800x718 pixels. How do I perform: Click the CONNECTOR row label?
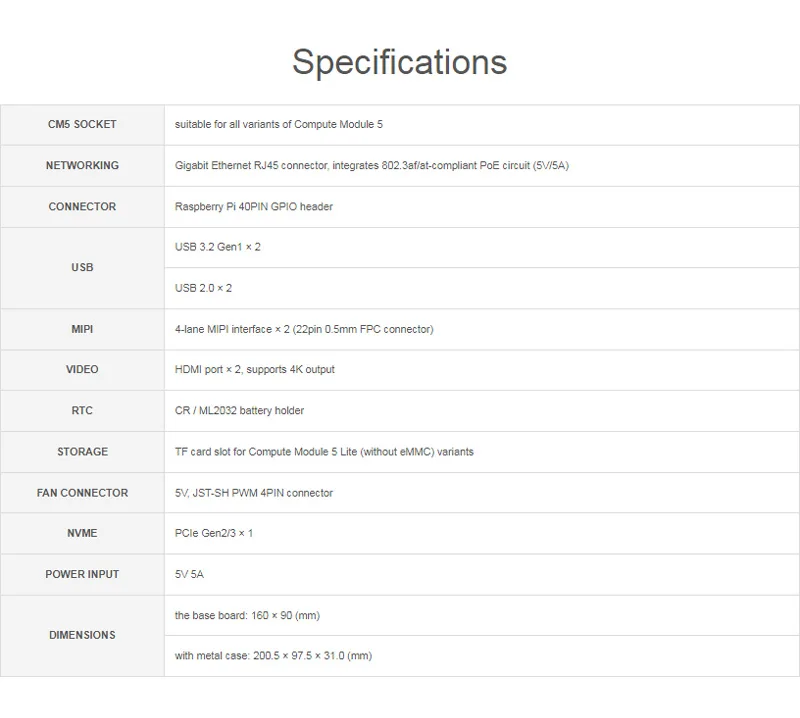[x=82, y=207]
